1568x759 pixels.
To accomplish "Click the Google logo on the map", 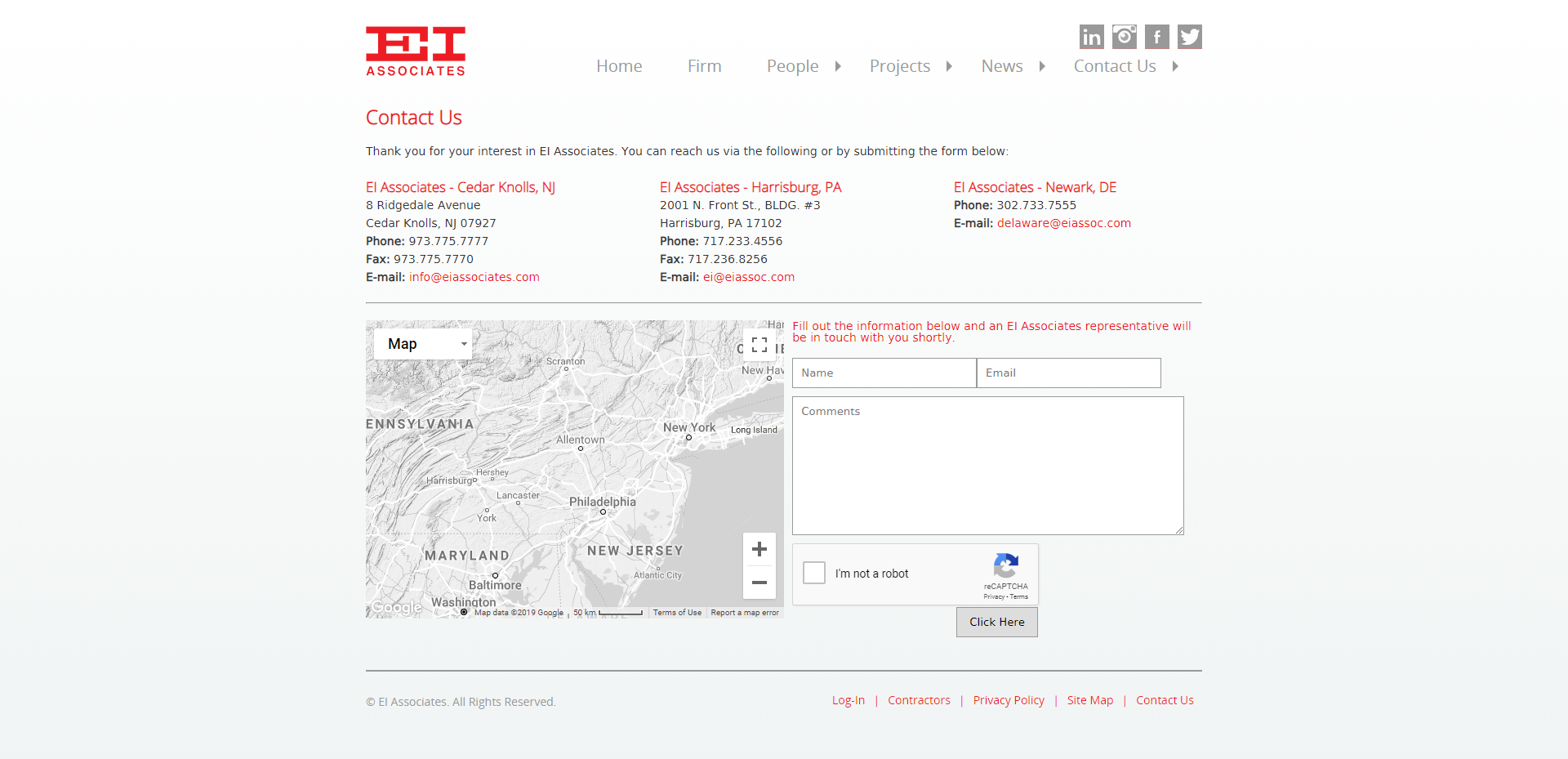I will (x=397, y=608).
